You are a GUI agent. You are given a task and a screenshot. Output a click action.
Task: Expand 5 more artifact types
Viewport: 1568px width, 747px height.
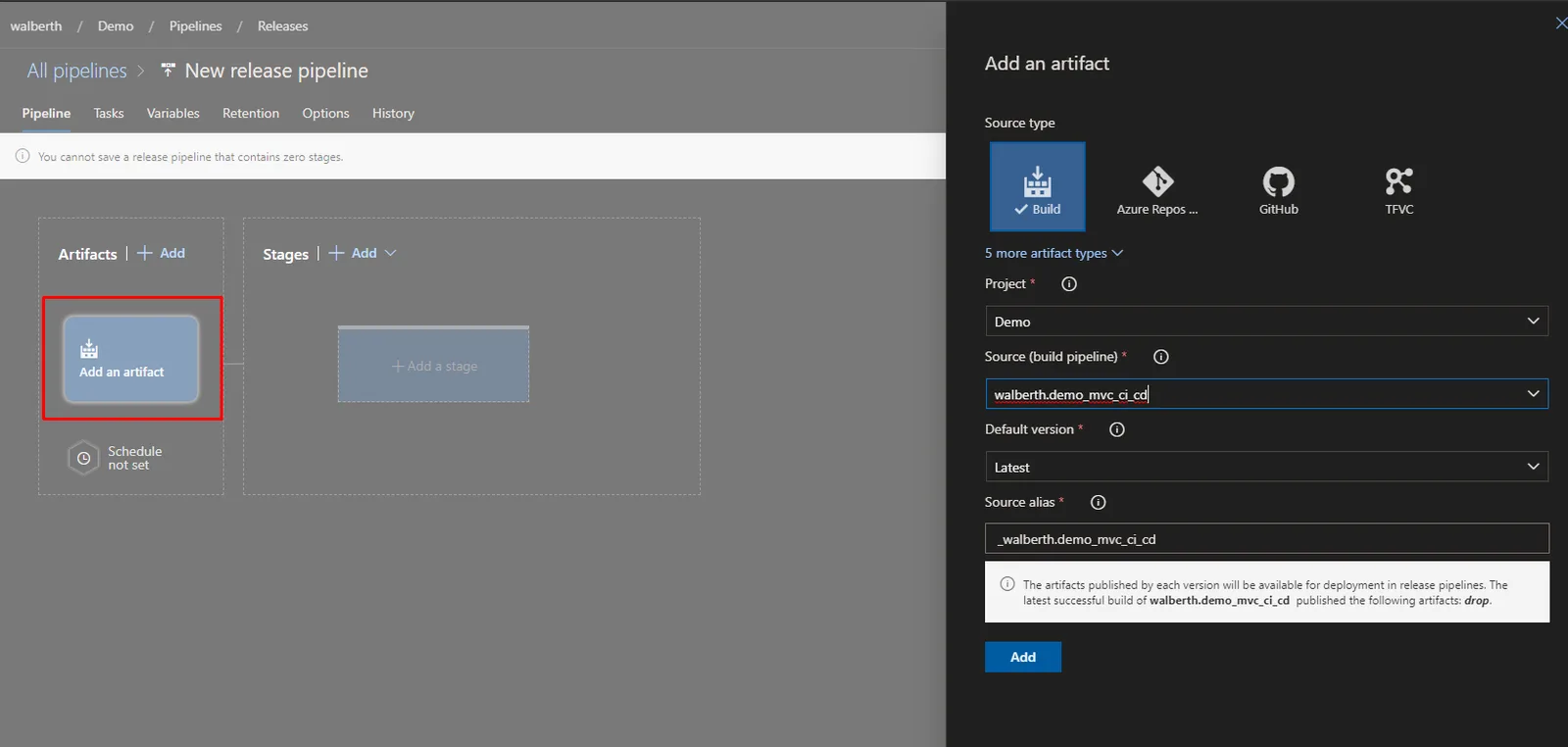click(x=1053, y=253)
